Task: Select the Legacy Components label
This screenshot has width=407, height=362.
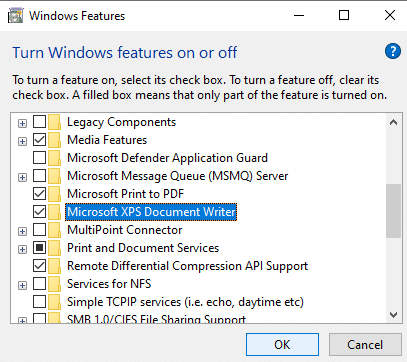Action: coord(121,122)
